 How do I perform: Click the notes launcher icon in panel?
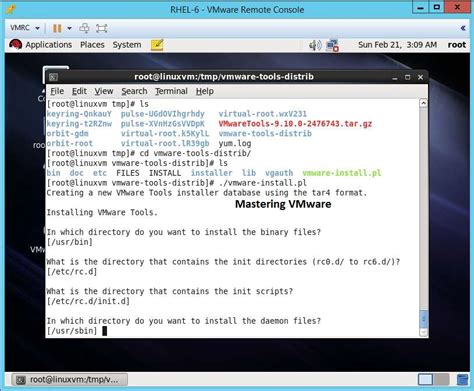157,45
